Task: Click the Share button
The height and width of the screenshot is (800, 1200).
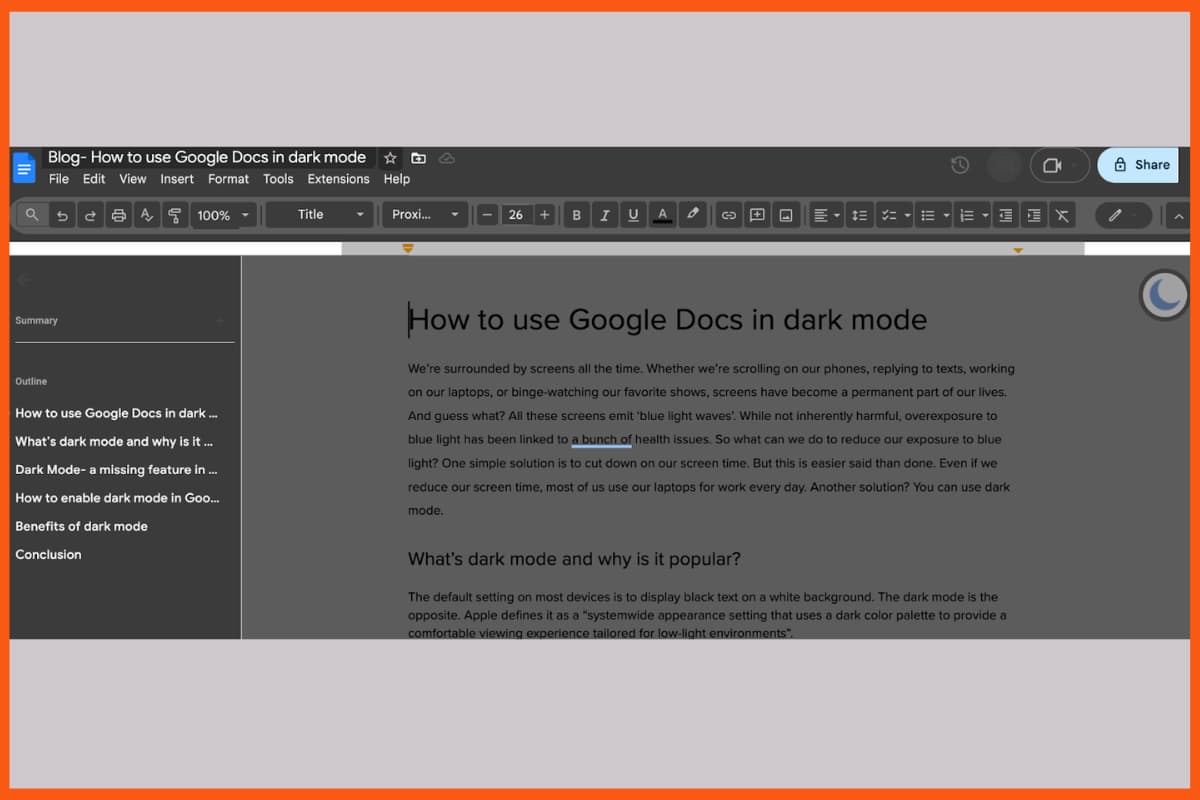Action: tap(1138, 165)
